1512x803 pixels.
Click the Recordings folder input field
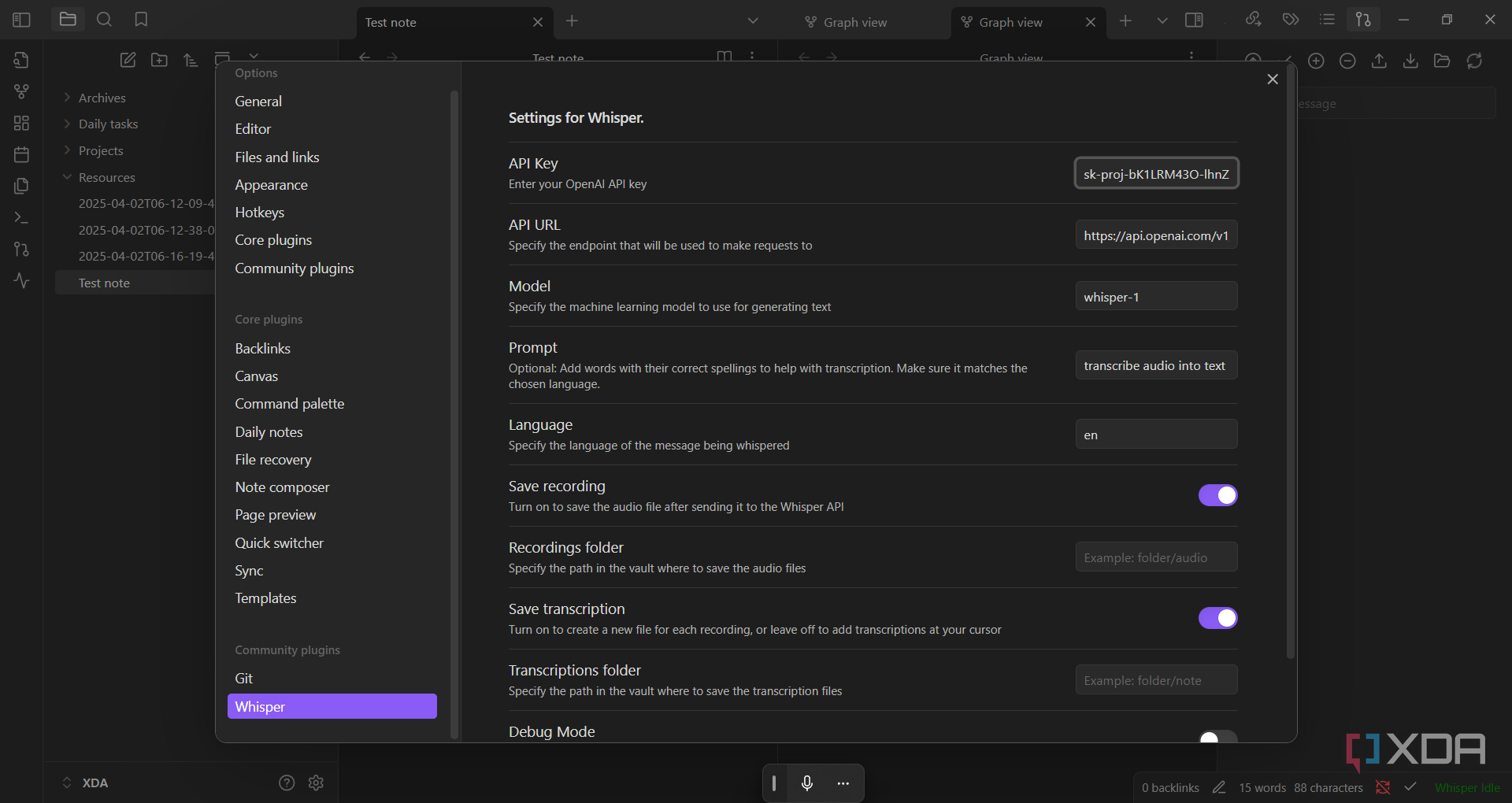[1156, 557]
